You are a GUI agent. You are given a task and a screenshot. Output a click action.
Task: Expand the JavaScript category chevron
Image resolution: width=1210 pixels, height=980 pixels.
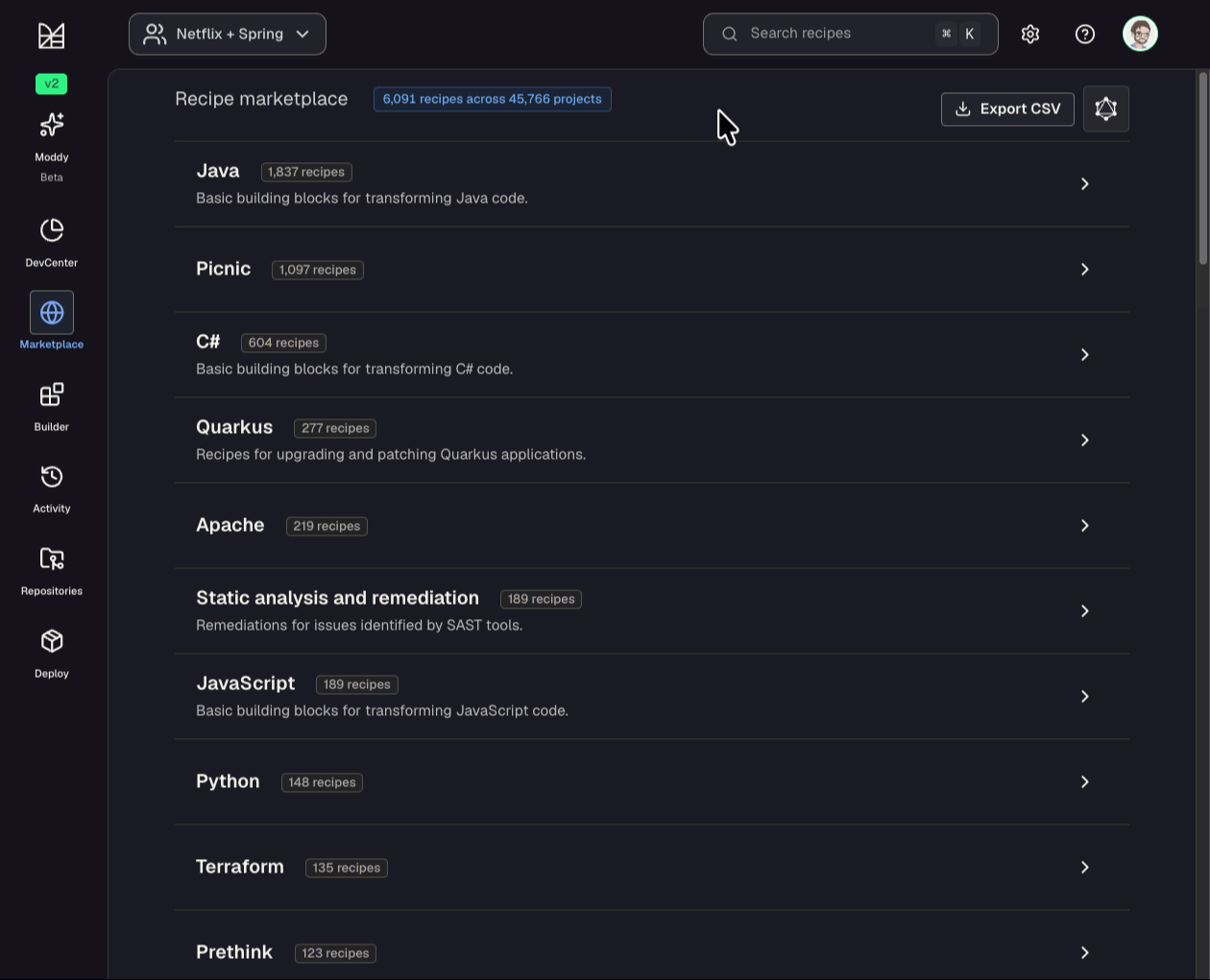click(1085, 696)
